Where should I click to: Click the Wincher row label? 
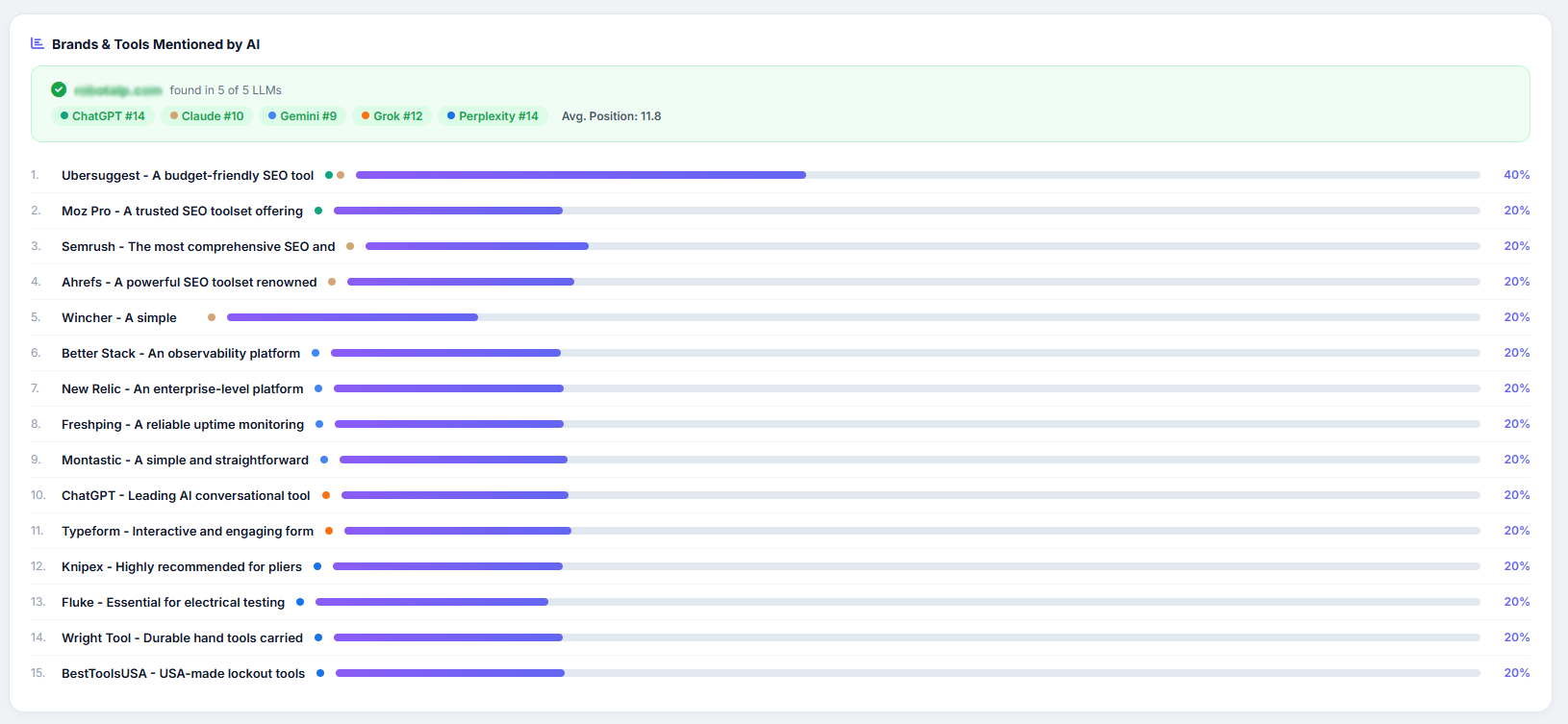[119, 317]
